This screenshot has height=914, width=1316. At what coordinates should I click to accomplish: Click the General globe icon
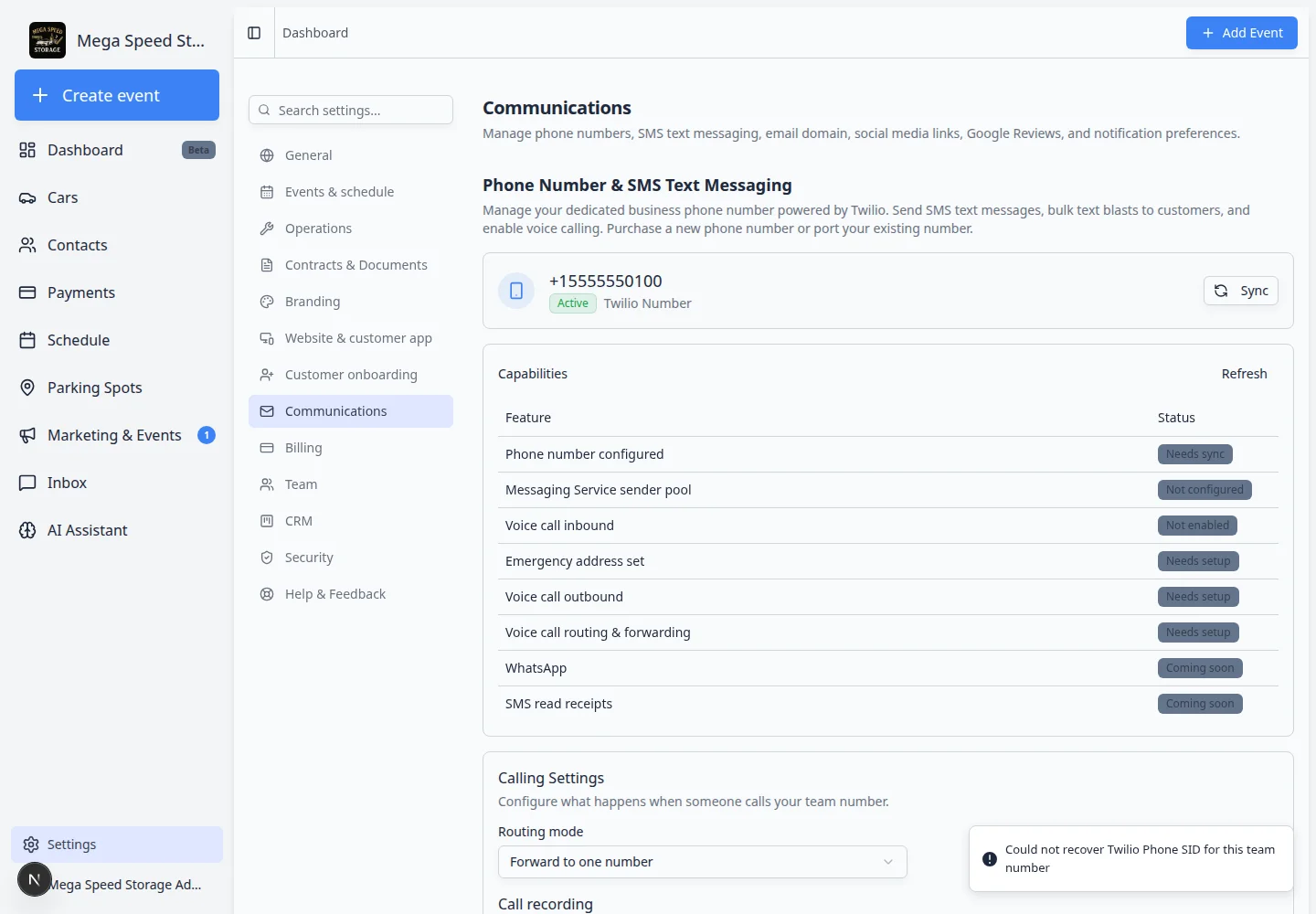[x=267, y=155]
